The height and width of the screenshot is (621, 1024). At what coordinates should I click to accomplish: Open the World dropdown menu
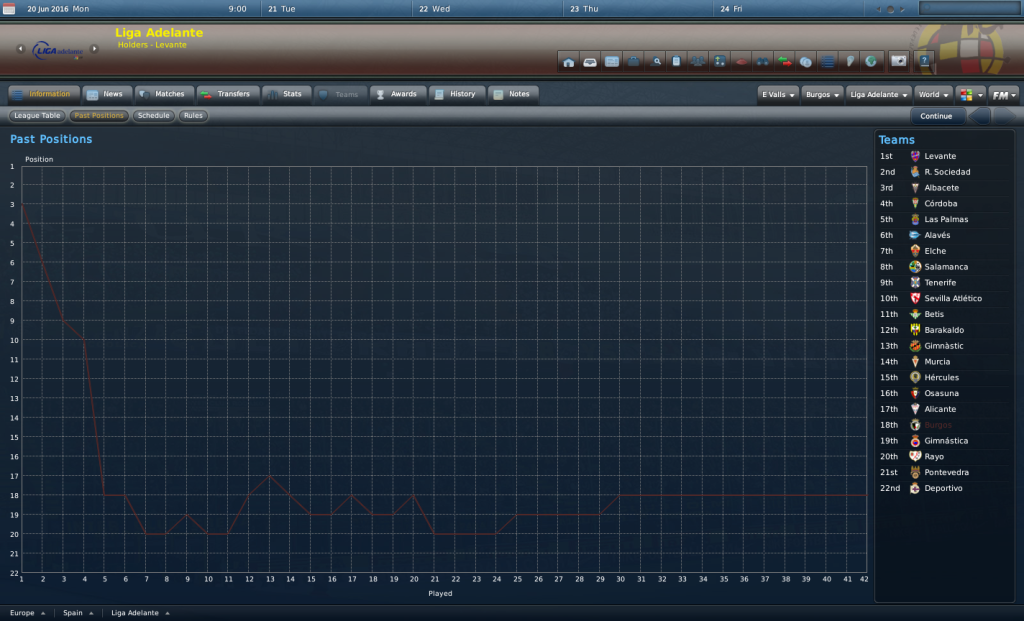[x=933, y=95]
